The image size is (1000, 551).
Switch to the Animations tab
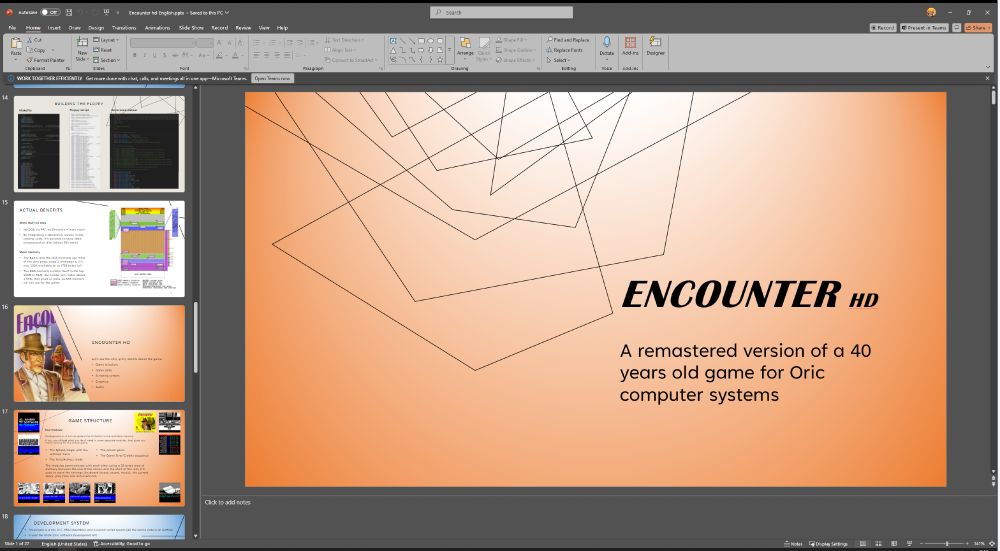158,28
